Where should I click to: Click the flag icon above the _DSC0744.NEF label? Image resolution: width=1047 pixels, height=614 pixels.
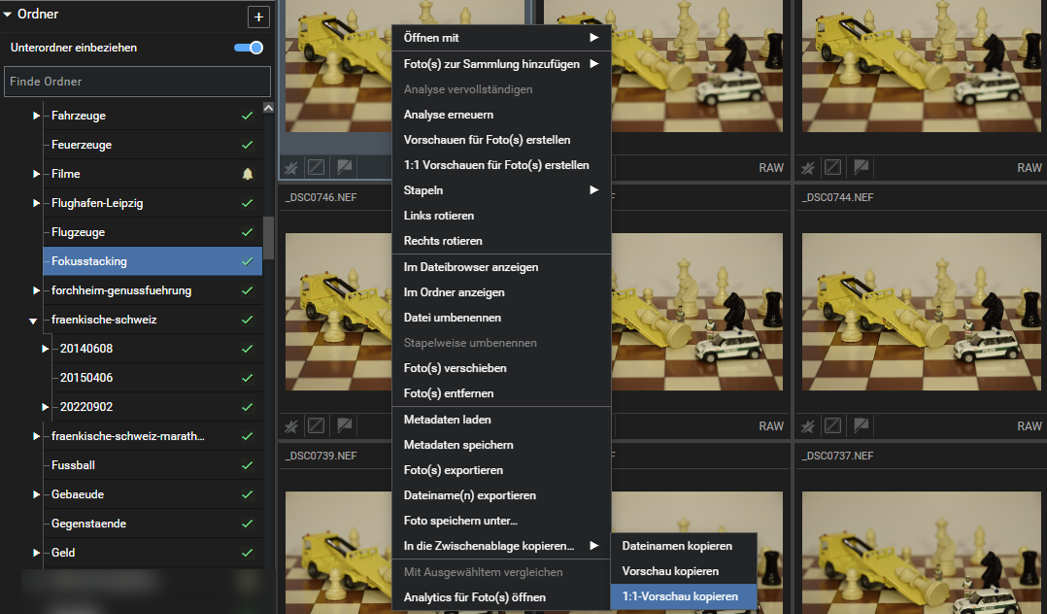pos(861,167)
